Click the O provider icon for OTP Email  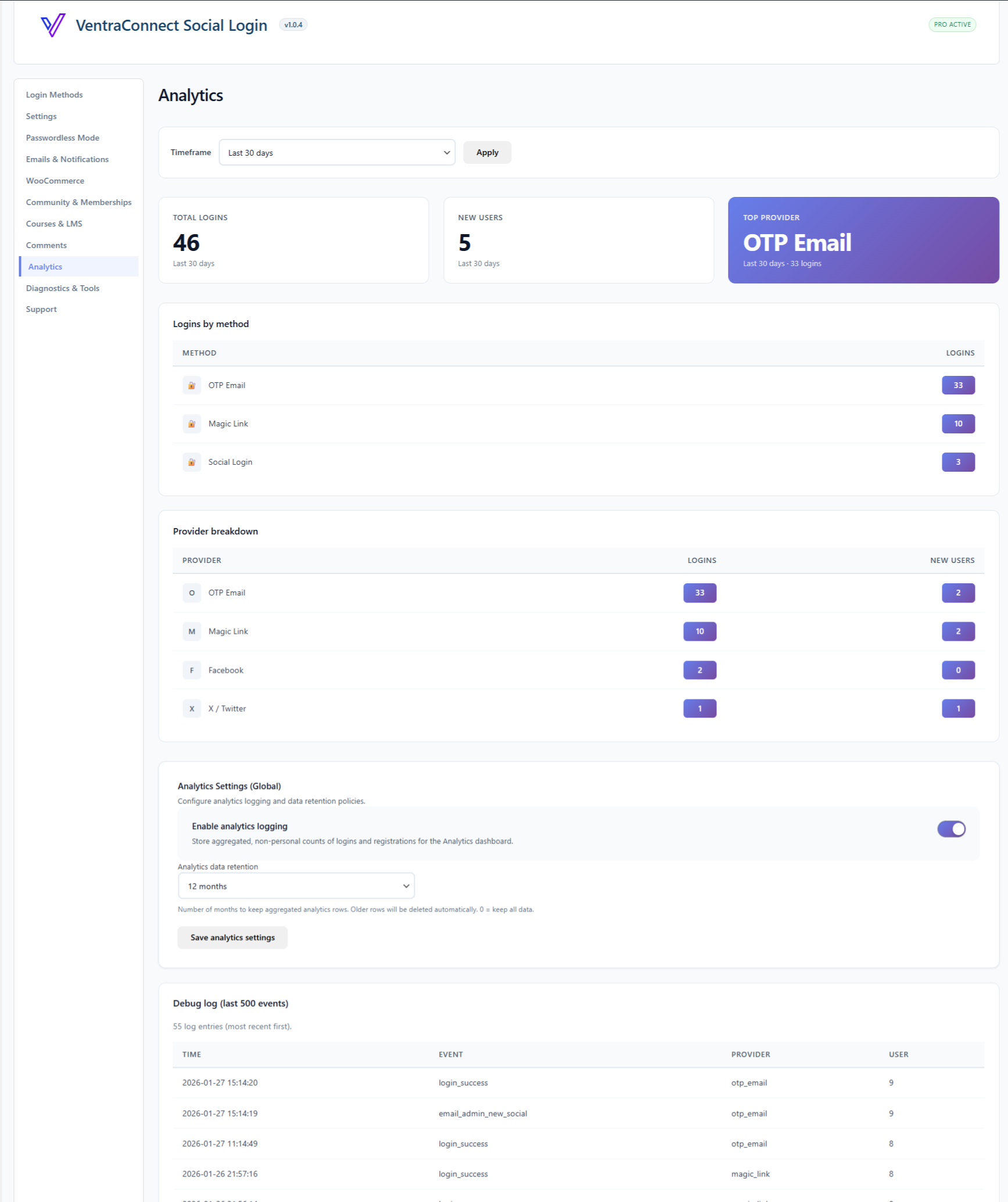(x=192, y=593)
